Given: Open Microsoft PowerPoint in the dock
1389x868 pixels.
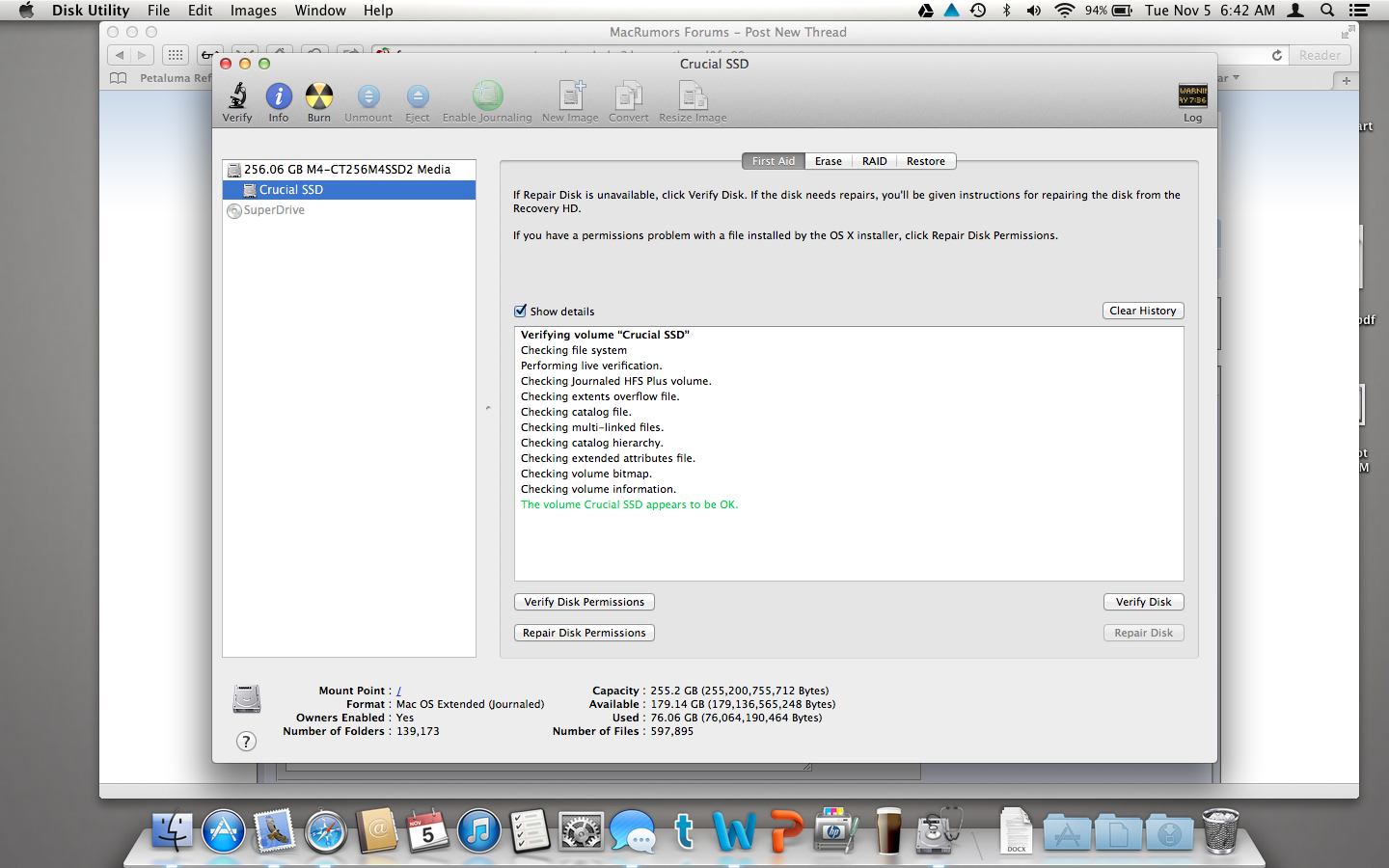Looking at the screenshot, I should [x=786, y=830].
